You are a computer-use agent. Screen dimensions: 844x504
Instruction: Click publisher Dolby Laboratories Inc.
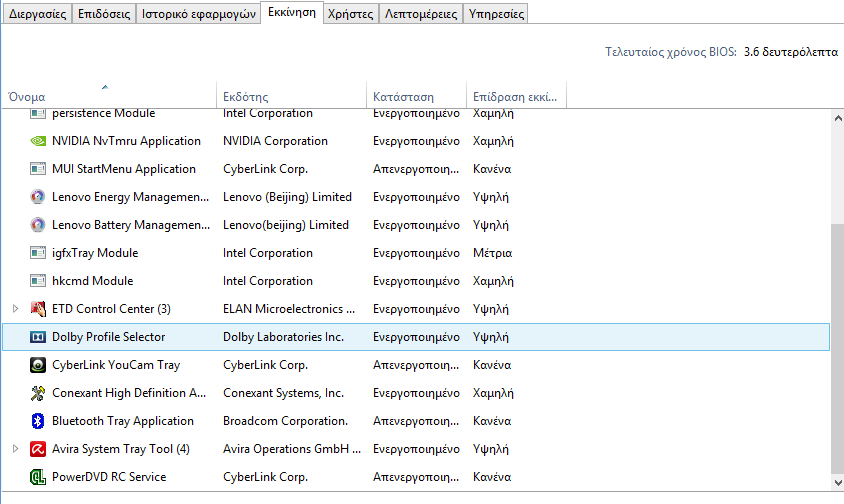click(283, 337)
